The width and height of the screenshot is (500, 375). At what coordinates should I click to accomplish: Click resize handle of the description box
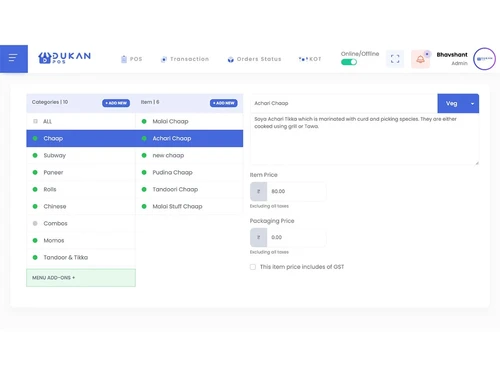477,163
